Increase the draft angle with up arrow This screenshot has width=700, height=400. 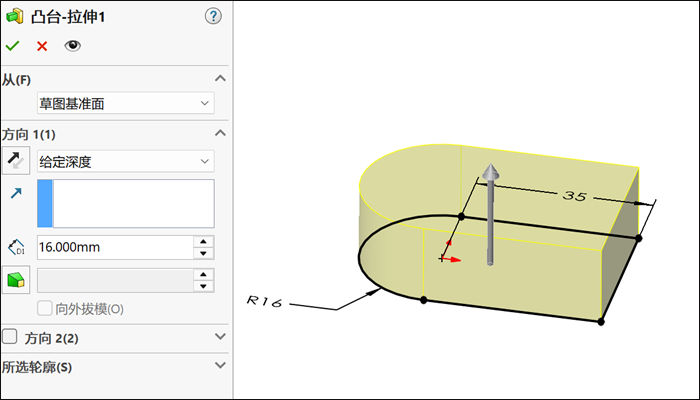(204, 275)
